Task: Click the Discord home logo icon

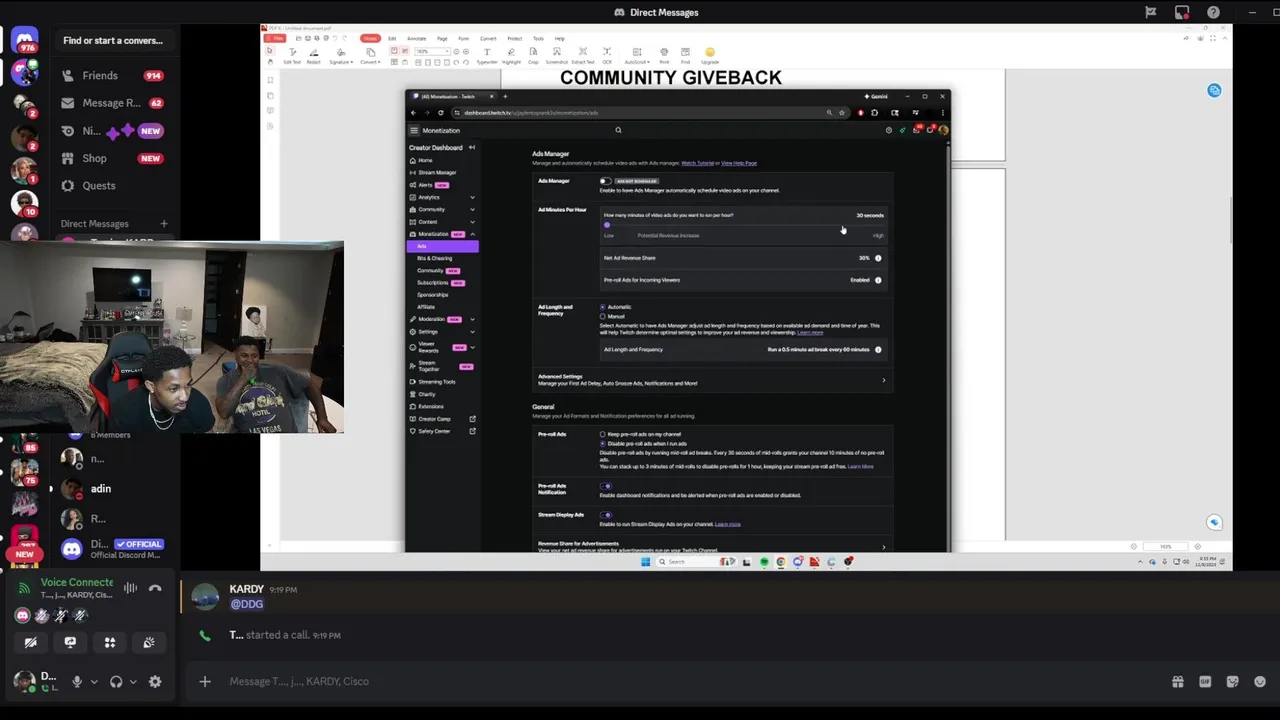Action: [24, 42]
